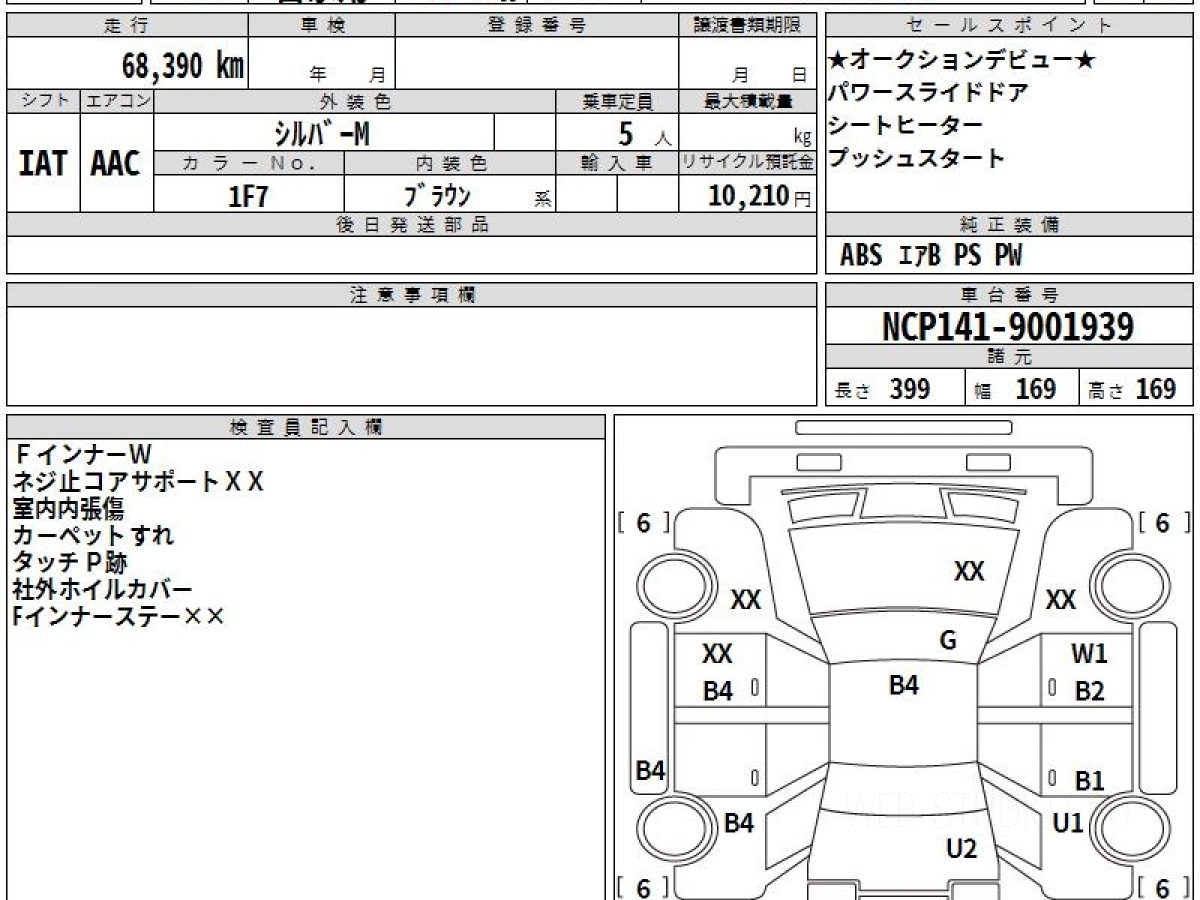The height and width of the screenshot is (900, 1200).
Task: Click the シフト header cell
Action: point(44,101)
